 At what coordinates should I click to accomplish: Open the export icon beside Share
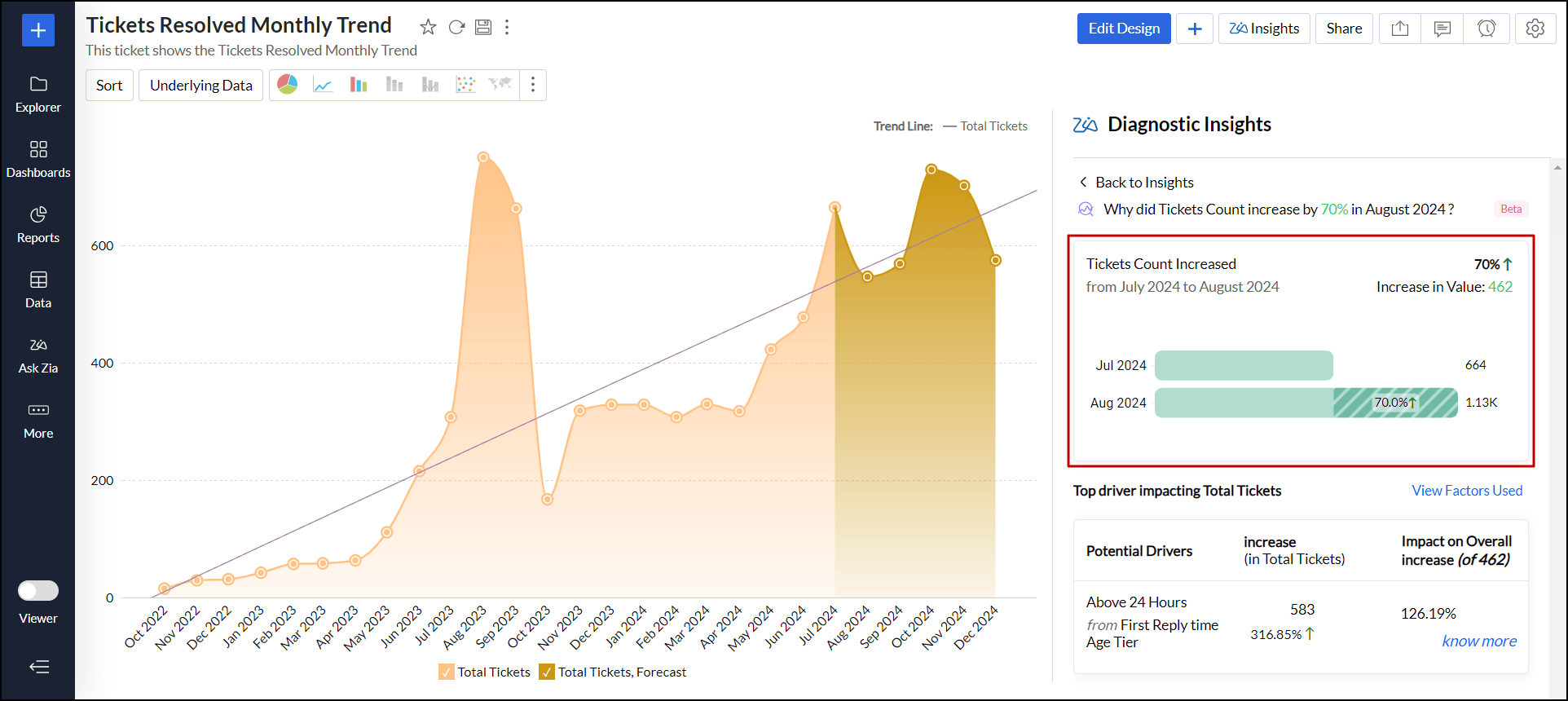click(x=1399, y=29)
